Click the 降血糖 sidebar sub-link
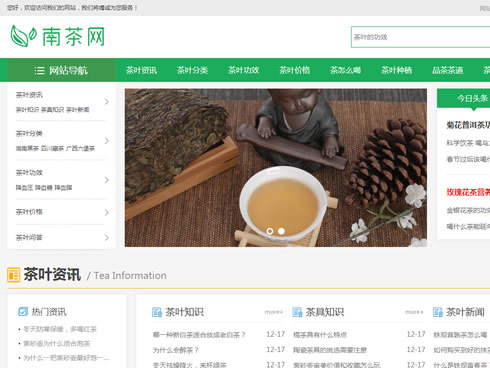The image size is (490, 368). (44, 188)
